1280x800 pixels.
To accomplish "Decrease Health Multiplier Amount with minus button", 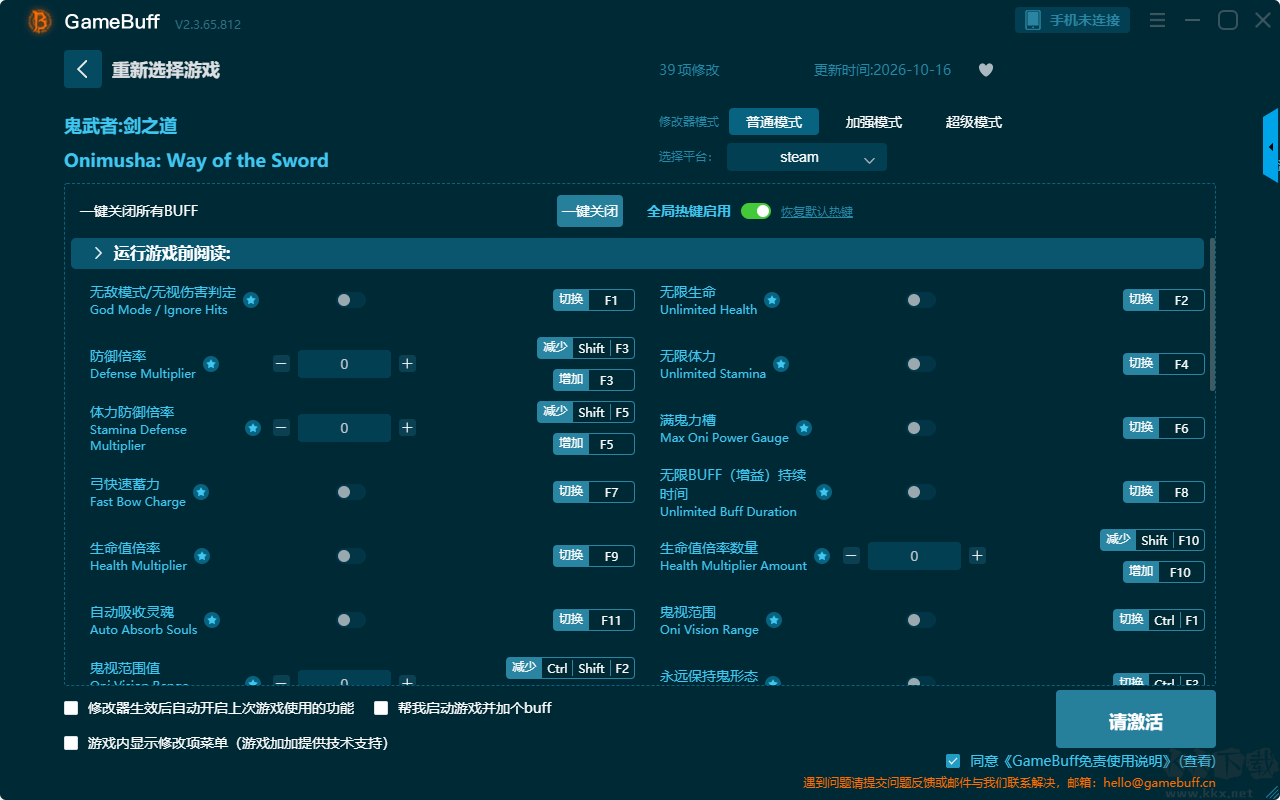I will pos(851,556).
